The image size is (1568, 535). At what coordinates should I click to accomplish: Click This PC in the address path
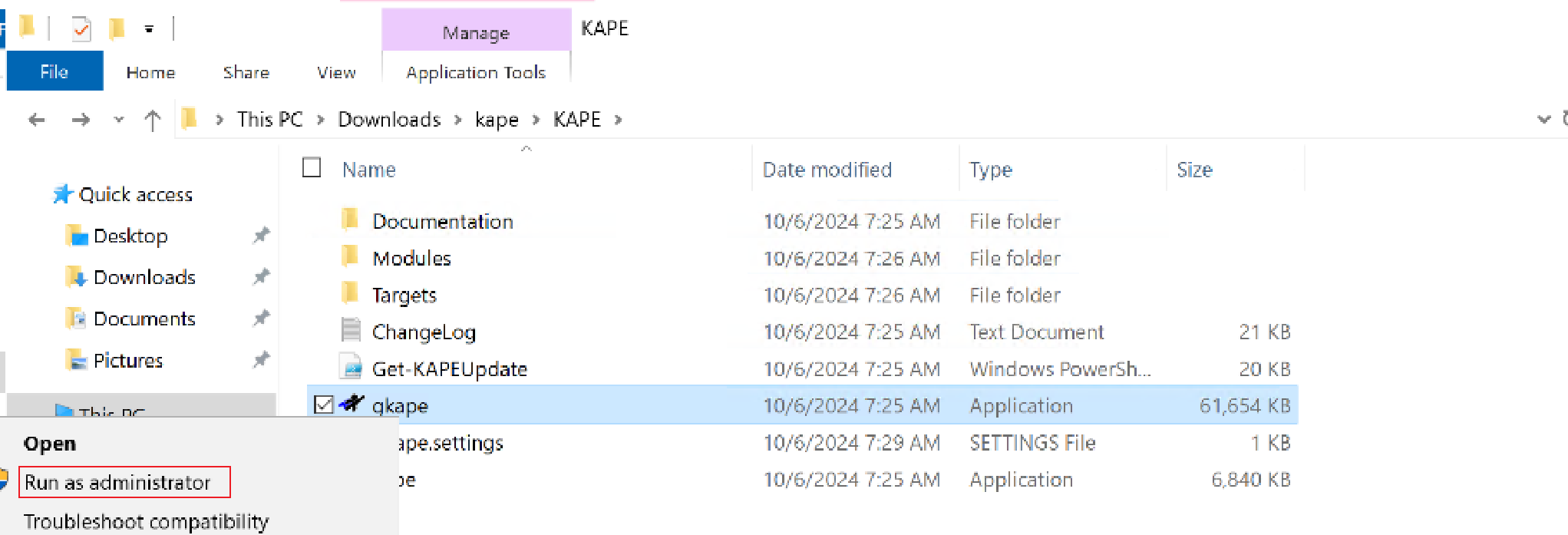click(x=269, y=120)
